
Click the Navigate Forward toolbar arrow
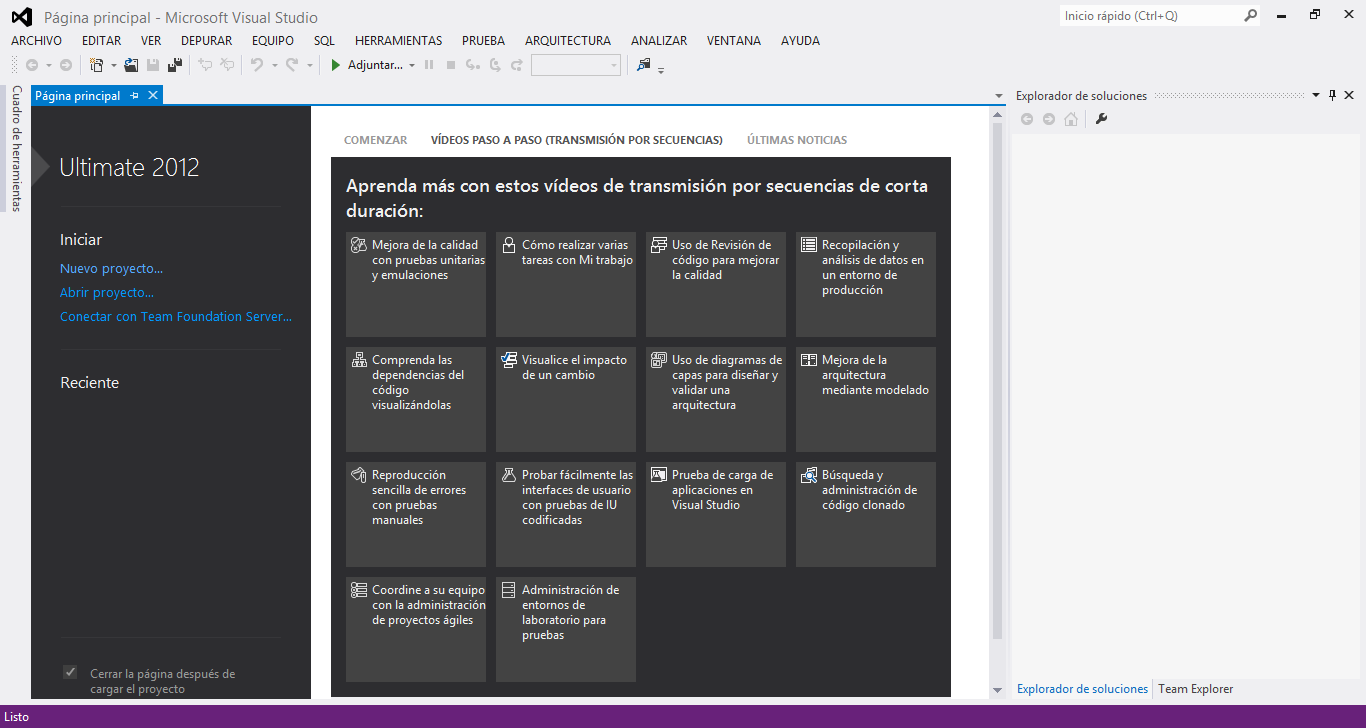click(66, 65)
